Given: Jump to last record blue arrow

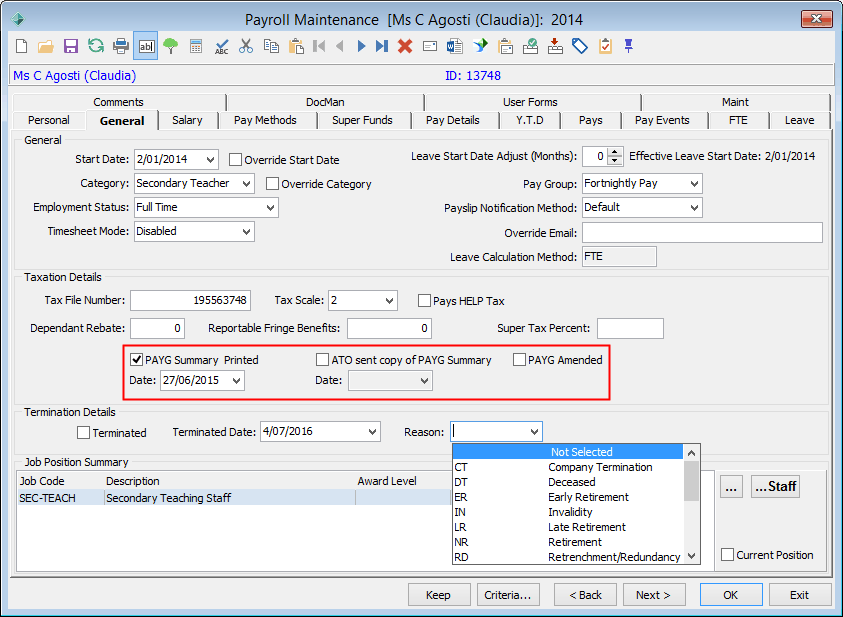Looking at the screenshot, I should [382, 46].
